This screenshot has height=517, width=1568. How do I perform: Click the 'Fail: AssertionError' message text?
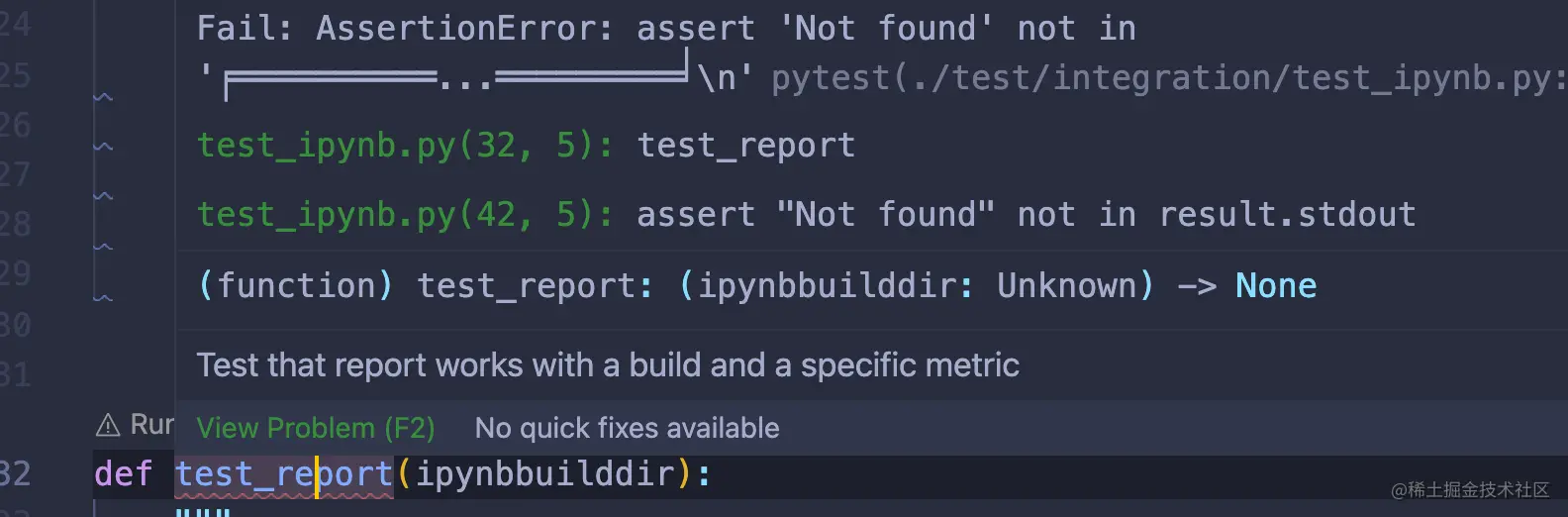click(x=404, y=28)
